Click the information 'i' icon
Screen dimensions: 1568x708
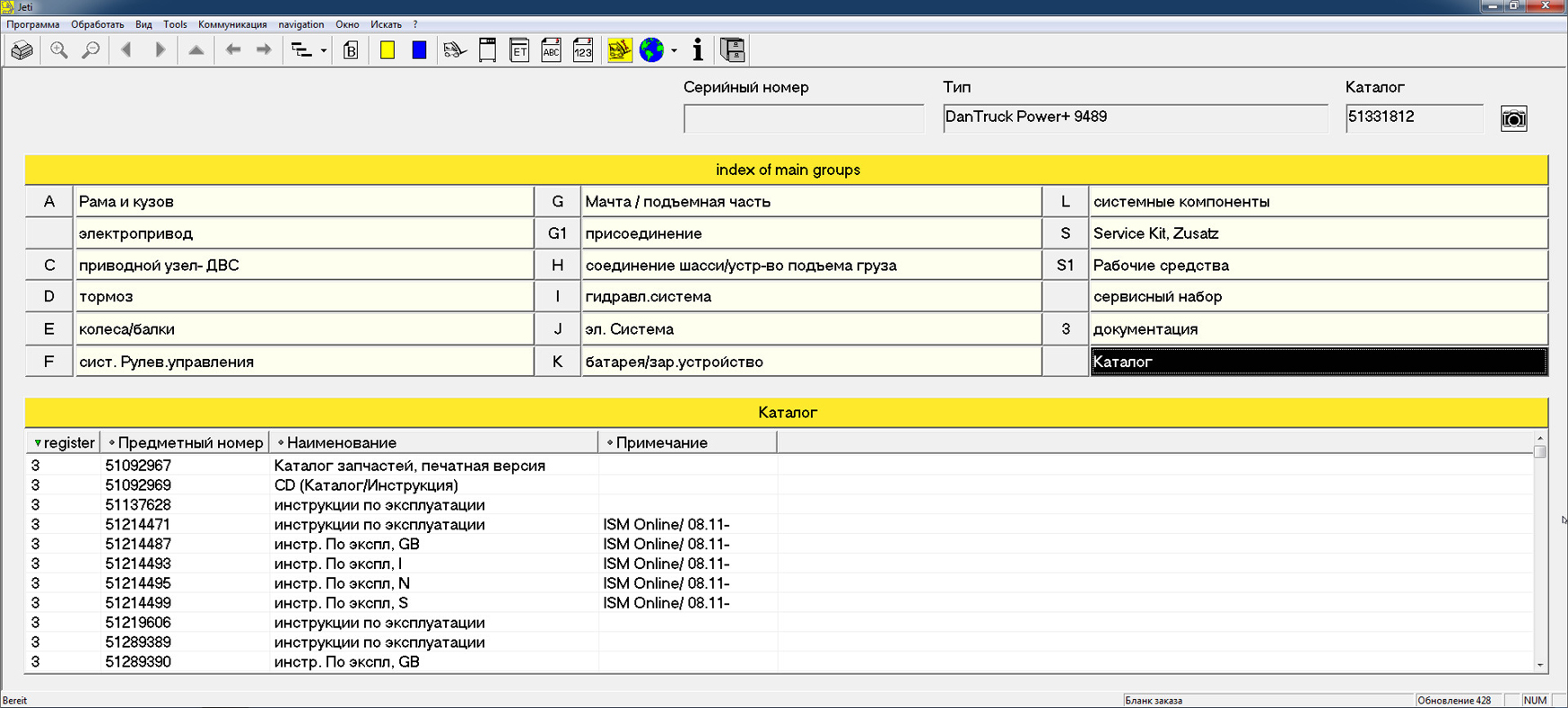pos(698,50)
